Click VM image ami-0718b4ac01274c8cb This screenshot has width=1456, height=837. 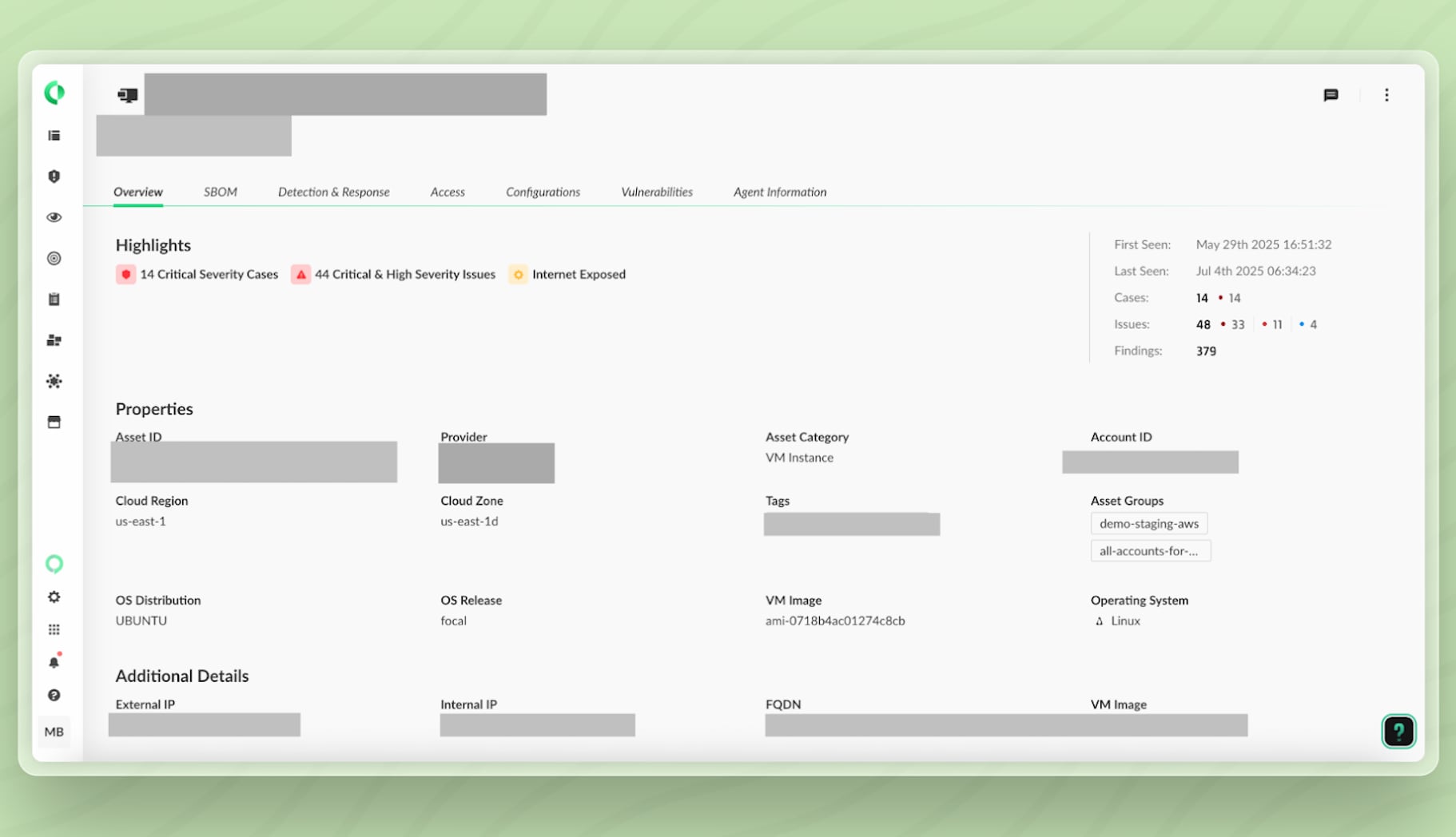tap(835, 621)
